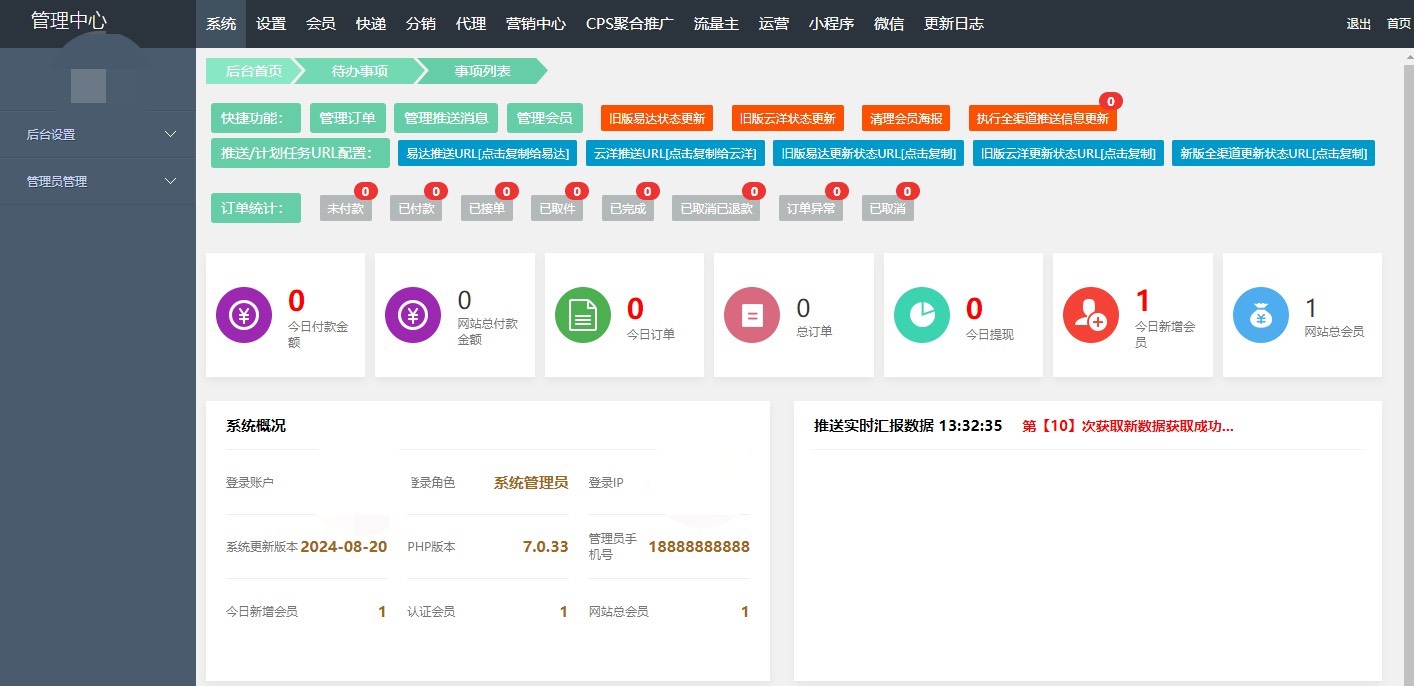The image size is (1414, 686).
Task: Click the orange 清理会员海报 button
Action: coord(905,118)
